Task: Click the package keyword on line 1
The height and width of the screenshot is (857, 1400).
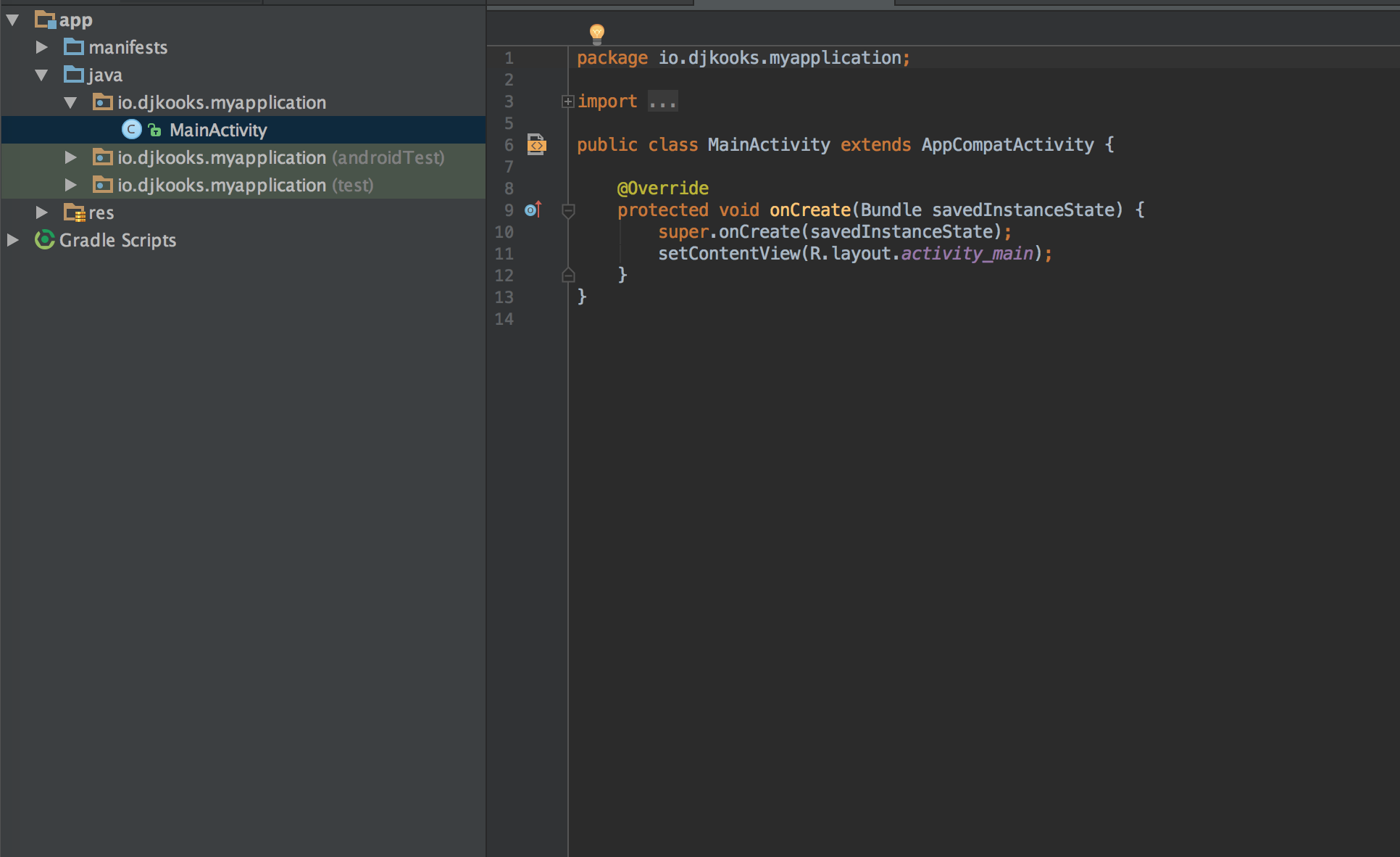Action: click(612, 58)
